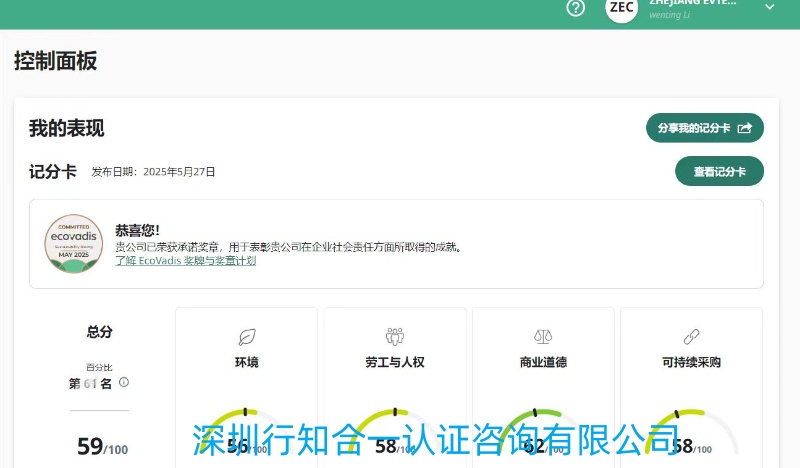Click the 记分卡 subheading
The height and width of the screenshot is (468, 800).
[53, 171]
